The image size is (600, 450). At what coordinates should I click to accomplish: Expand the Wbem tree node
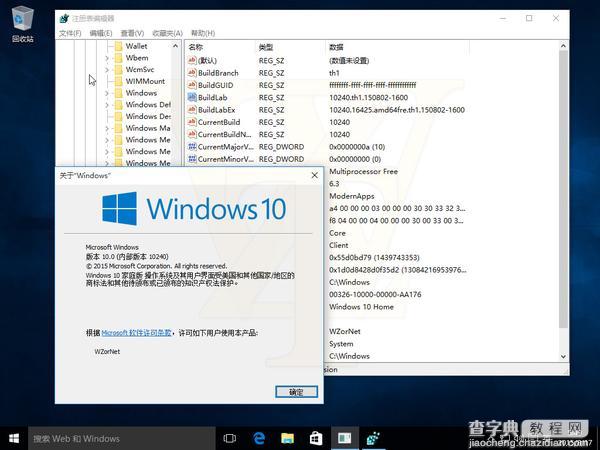pyautogui.click(x=107, y=58)
